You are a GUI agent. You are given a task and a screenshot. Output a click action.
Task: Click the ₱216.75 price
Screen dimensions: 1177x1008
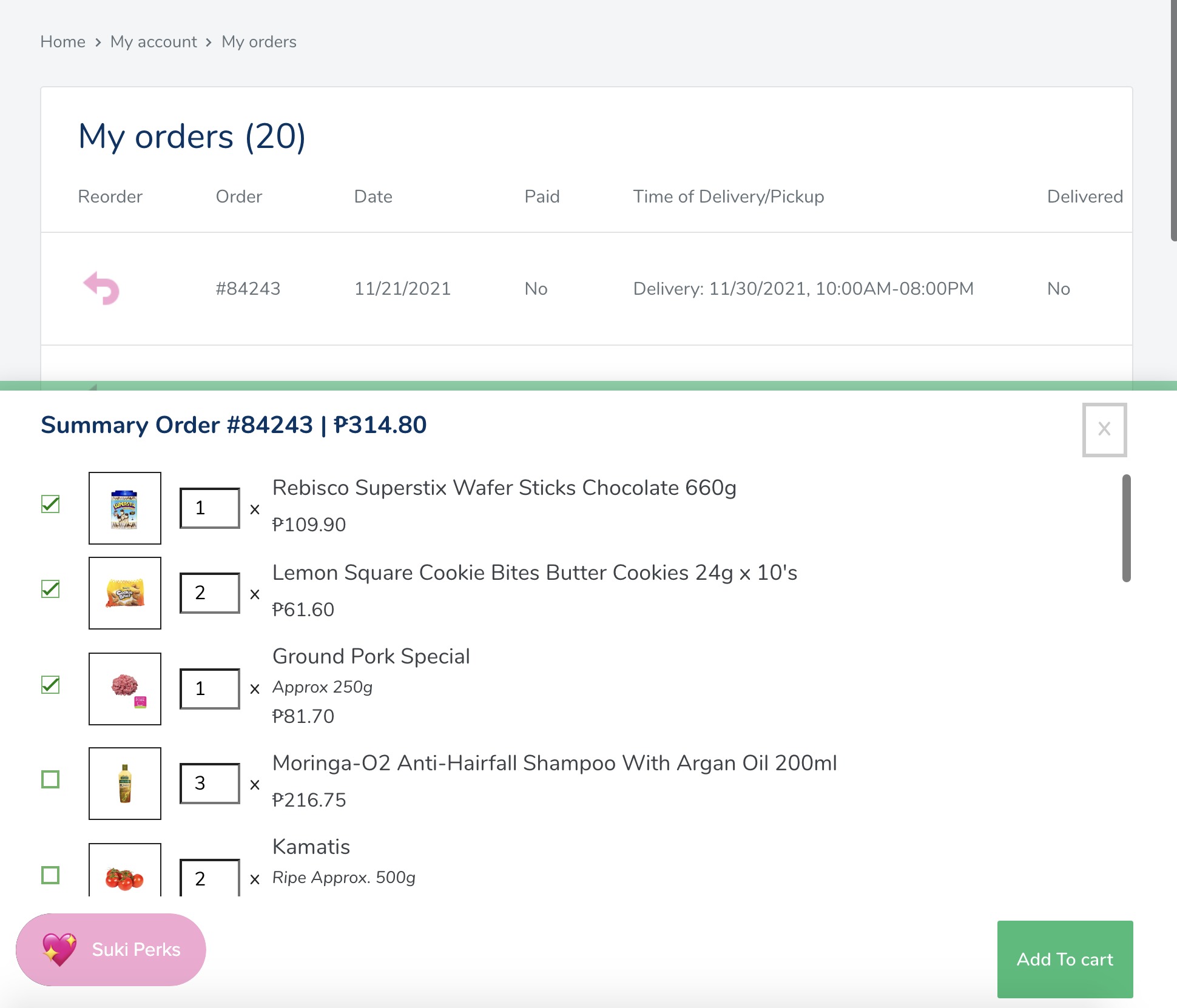(309, 800)
